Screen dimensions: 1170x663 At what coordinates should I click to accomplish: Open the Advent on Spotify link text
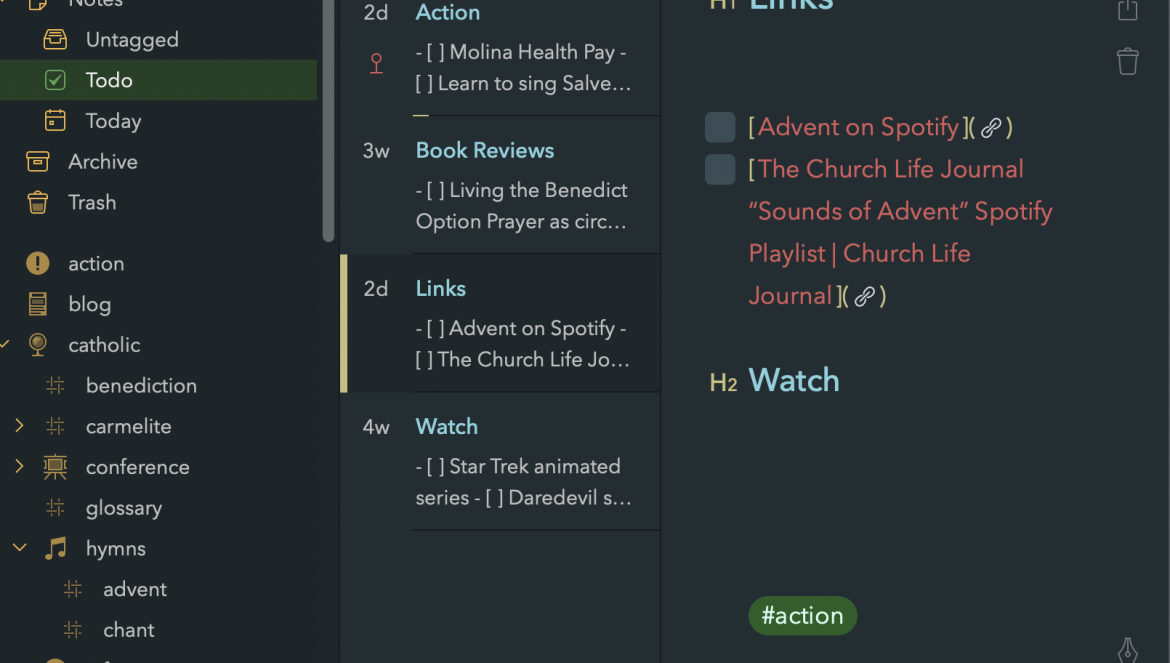[858, 127]
